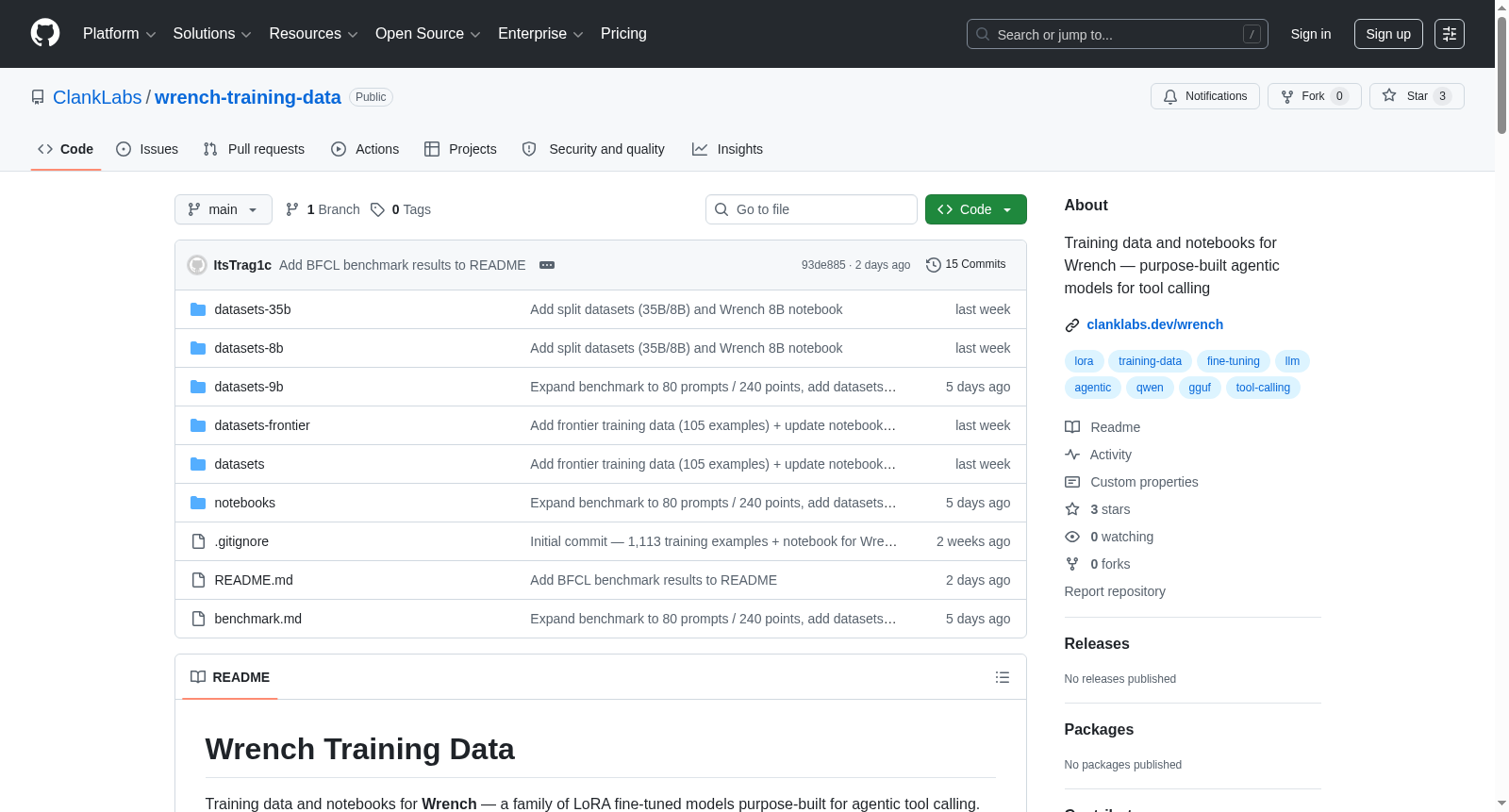Click the tag icon beside 0 Tags
This screenshot has width=1509, height=812.
coord(377,209)
